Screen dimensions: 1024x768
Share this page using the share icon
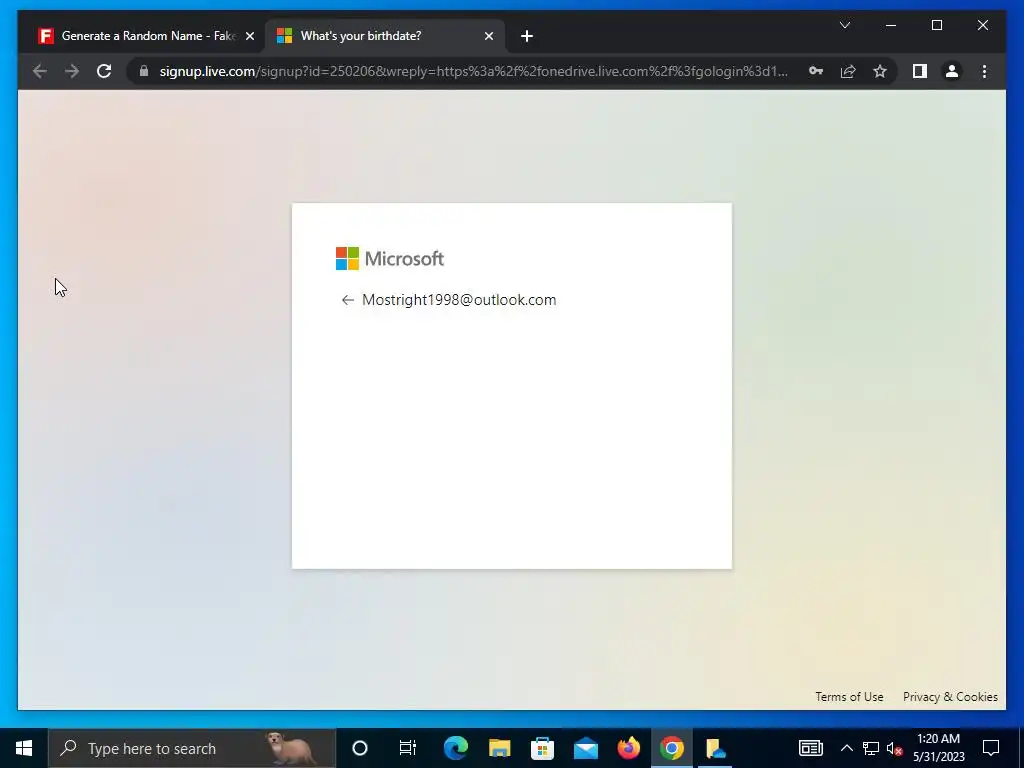click(x=848, y=71)
